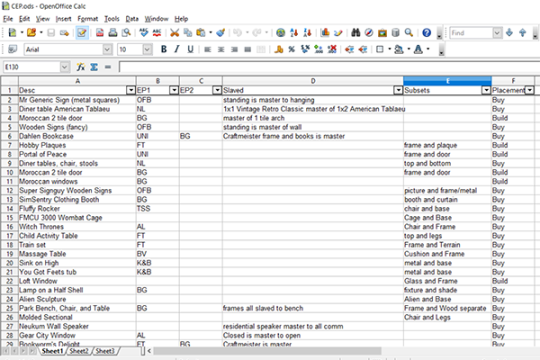Open the Font Name dropdown
The width and height of the screenshot is (540, 360).
click(x=107, y=49)
